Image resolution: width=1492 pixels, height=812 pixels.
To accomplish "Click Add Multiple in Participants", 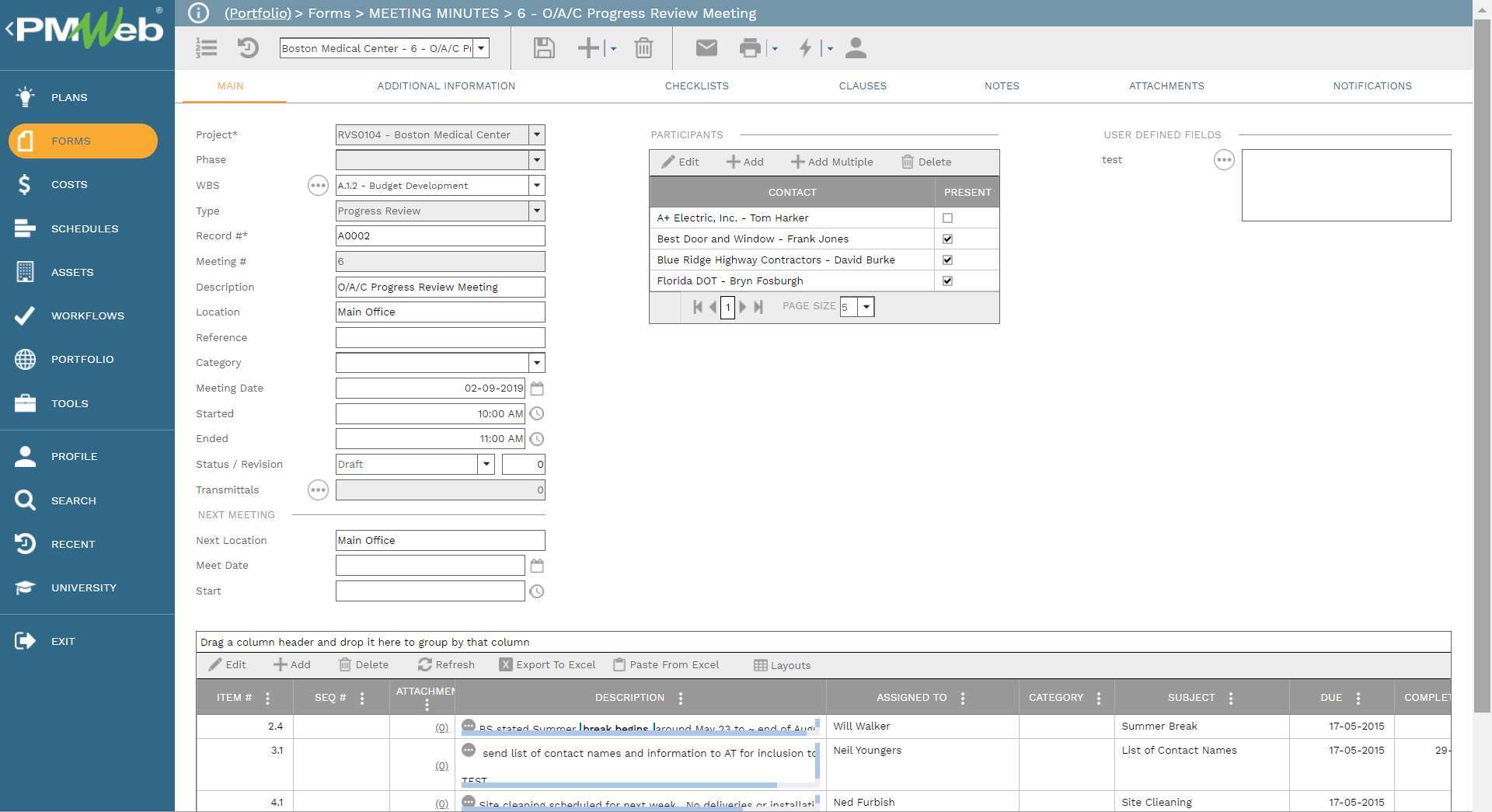I will [x=831, y=162].
